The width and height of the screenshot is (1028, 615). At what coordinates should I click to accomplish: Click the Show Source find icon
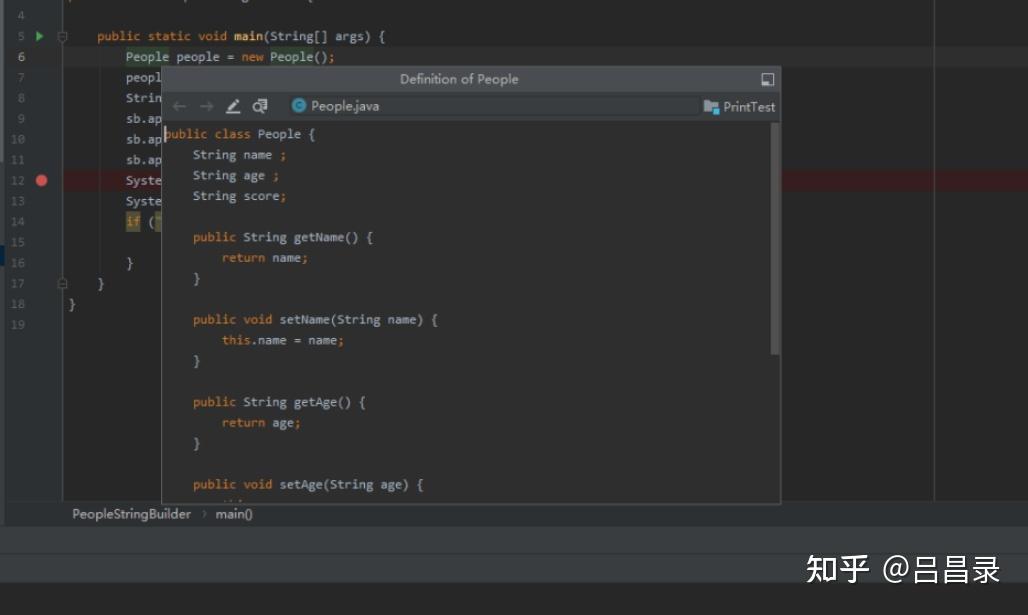pyautogui.click(x=260, y=106)
